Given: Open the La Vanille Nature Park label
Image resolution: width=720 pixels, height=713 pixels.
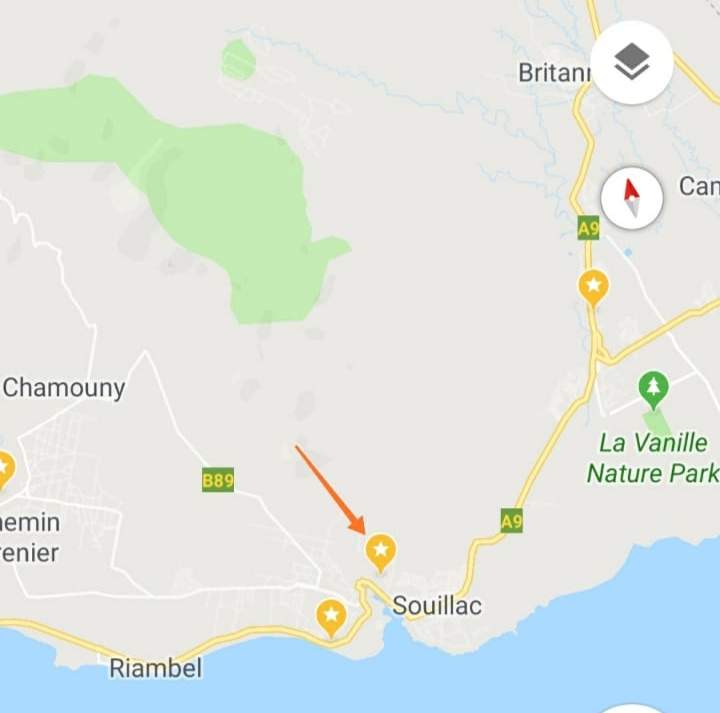Looking at the screenshot, I should coord(652,458).
